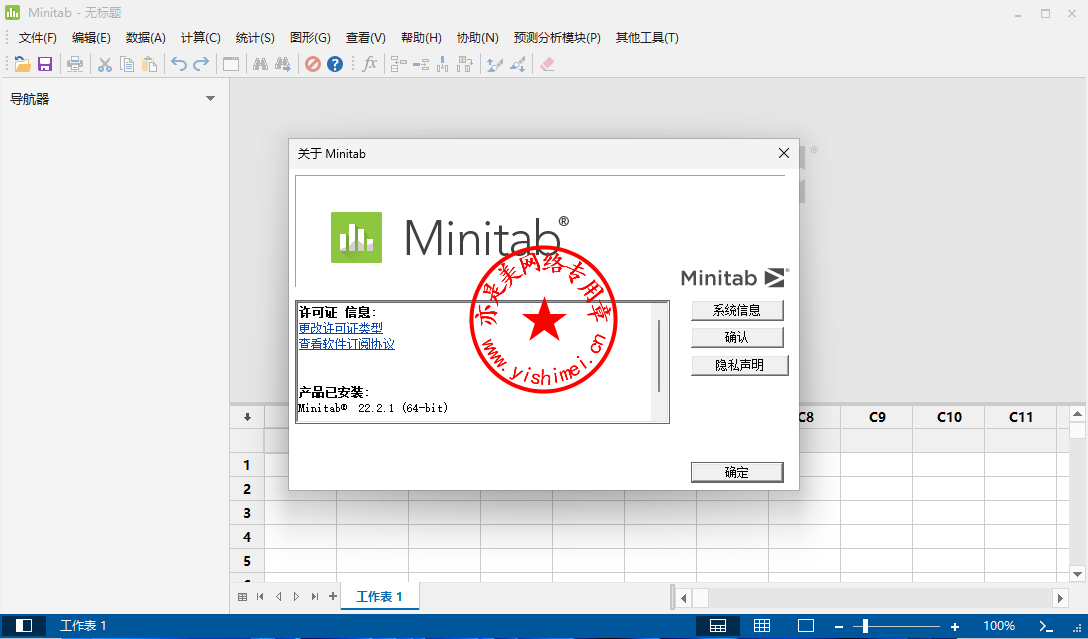Open the 文件(F) menu

point(37,38)
